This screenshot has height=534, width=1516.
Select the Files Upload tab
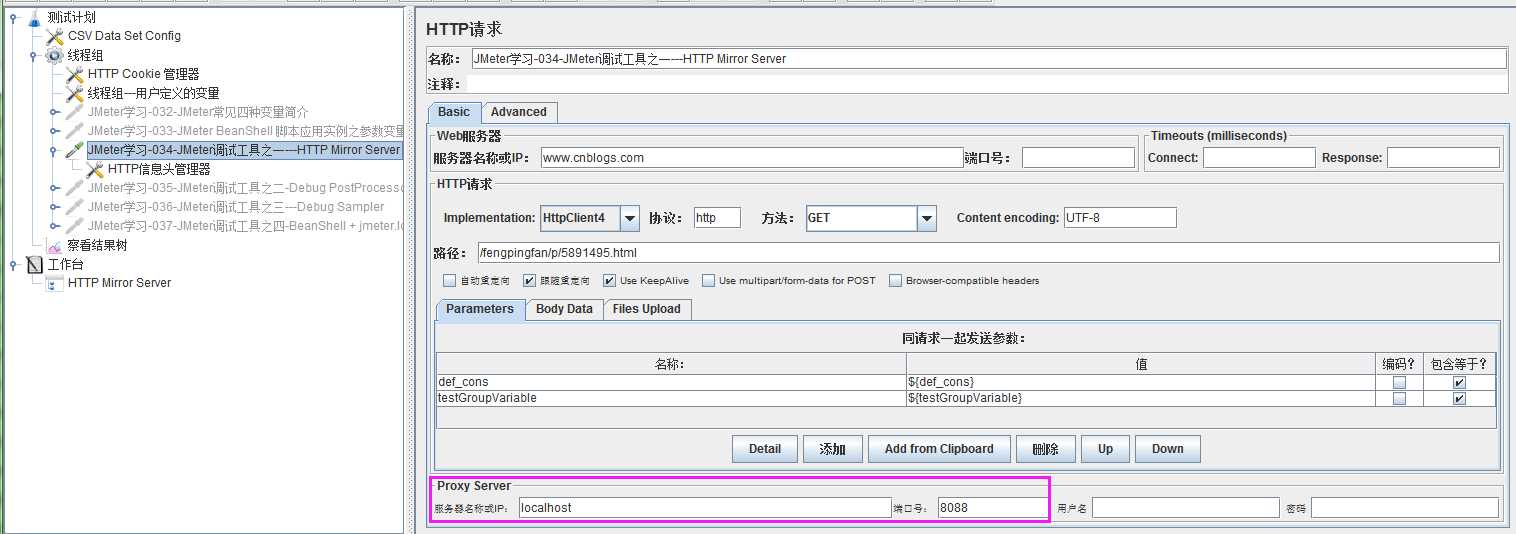(x=647, y=309)
